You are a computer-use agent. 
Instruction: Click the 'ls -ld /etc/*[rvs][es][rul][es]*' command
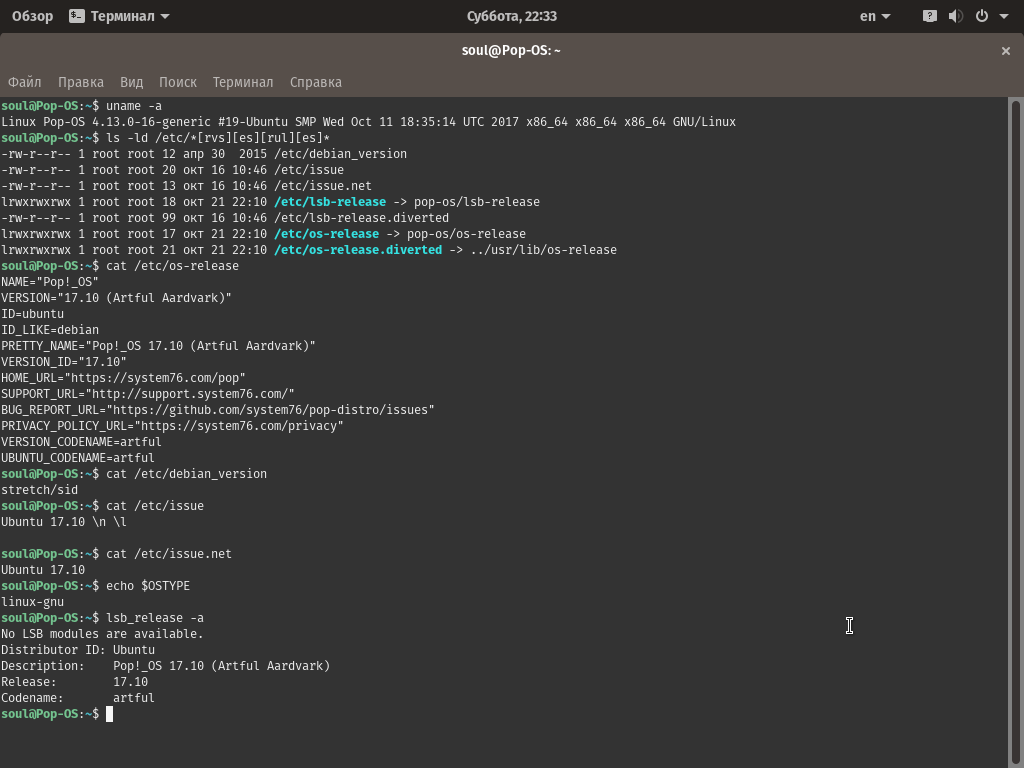pyautogui.click(x=165, y=138)
